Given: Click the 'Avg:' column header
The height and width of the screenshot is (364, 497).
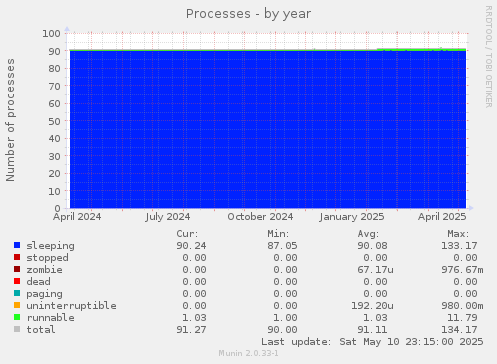Looking at the screenshot, I should coord(368,234).
